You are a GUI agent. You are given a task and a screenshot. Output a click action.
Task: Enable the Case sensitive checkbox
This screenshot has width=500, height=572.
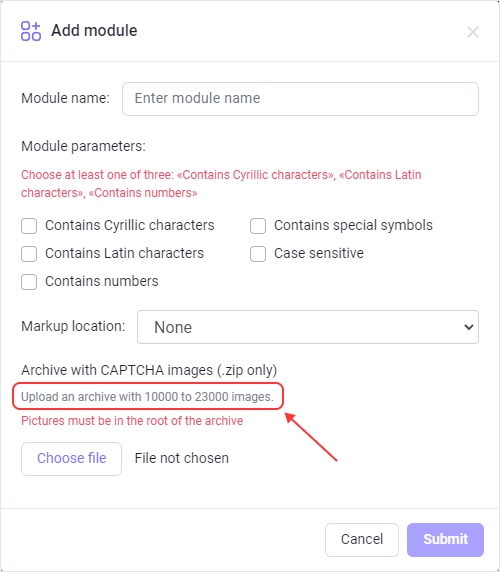[x=258, y=254]
